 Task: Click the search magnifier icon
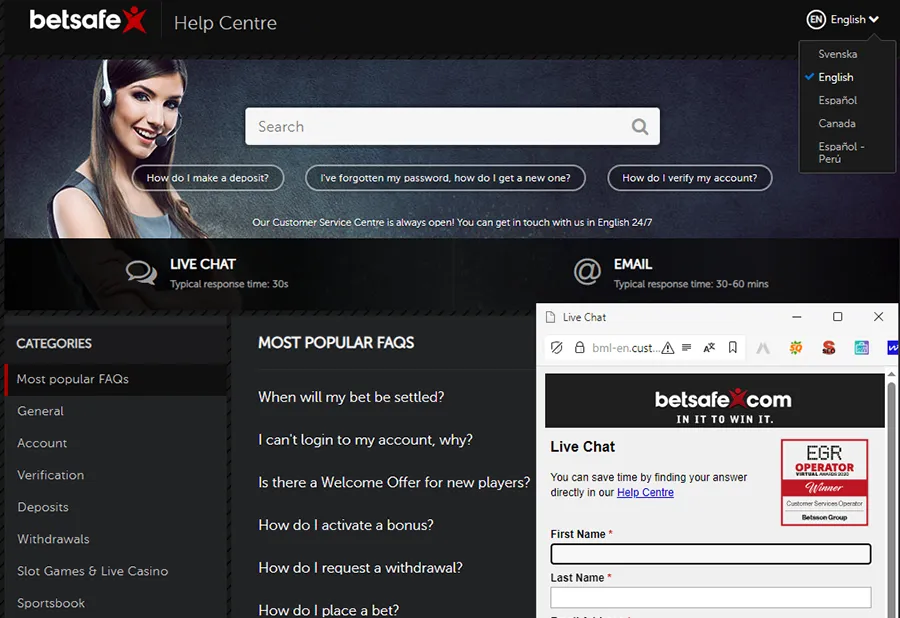click(x=639, y=126)
